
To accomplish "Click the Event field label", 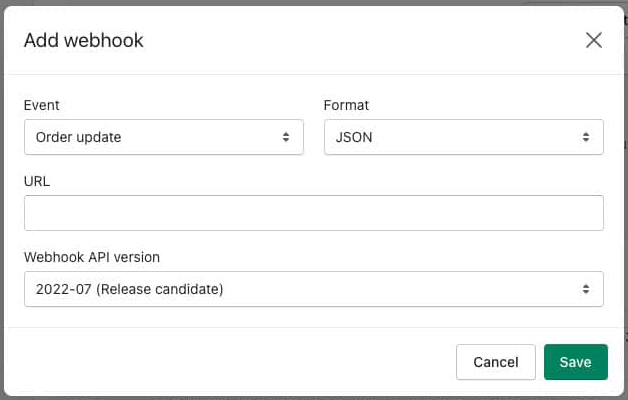I will point(42,105).
